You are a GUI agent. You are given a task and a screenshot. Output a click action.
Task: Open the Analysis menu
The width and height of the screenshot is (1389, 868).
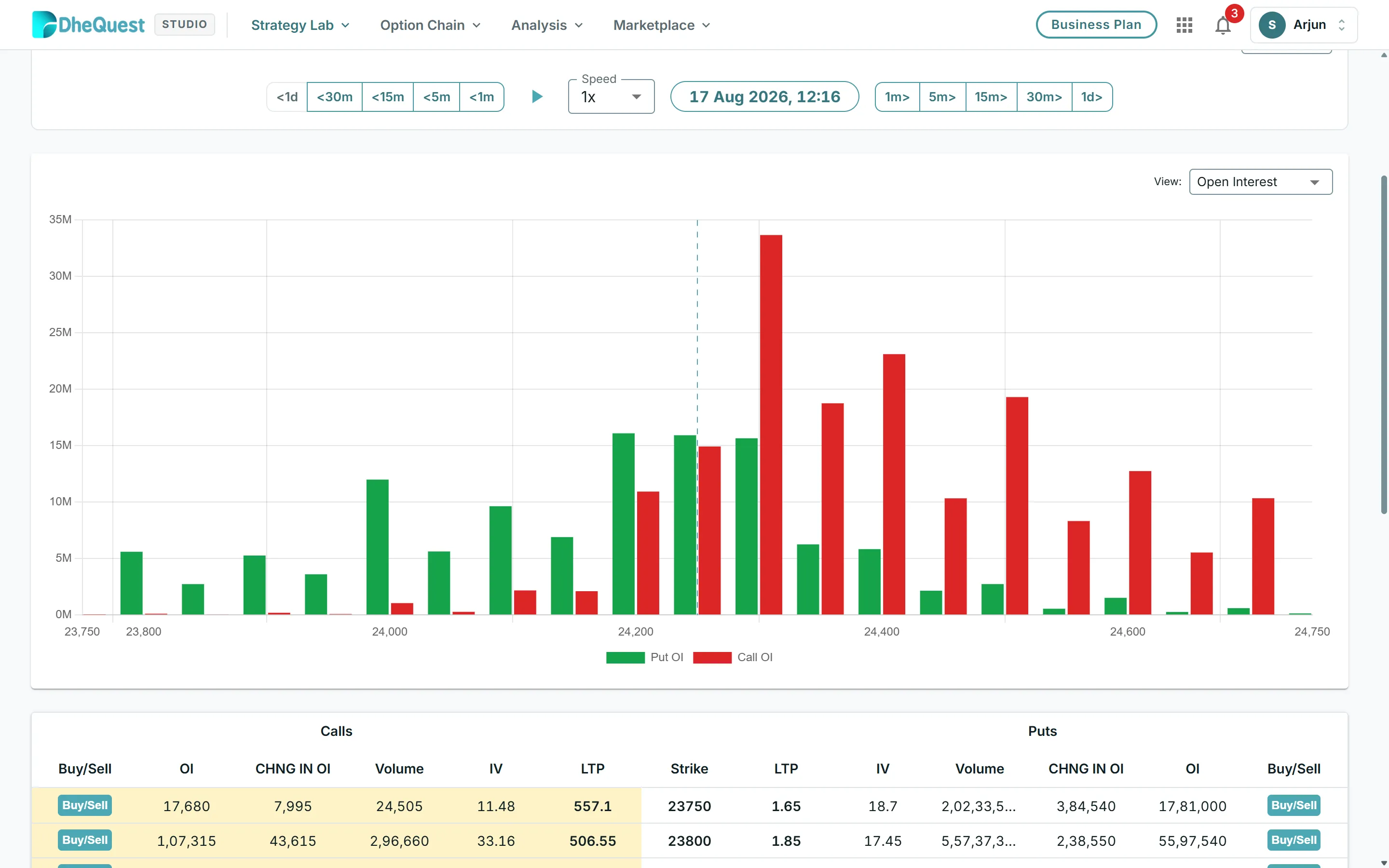546,25
